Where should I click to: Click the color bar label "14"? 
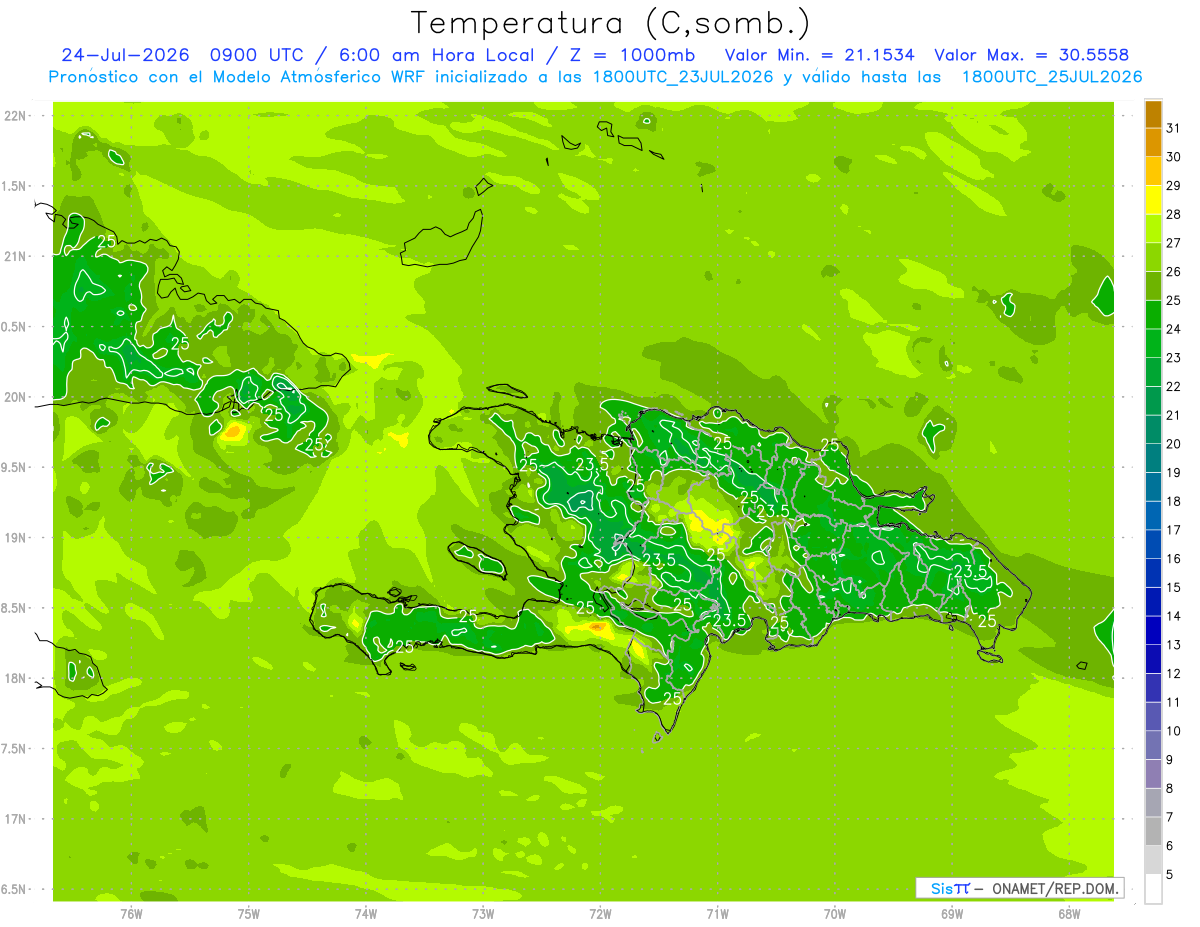tap(1174, 617)
